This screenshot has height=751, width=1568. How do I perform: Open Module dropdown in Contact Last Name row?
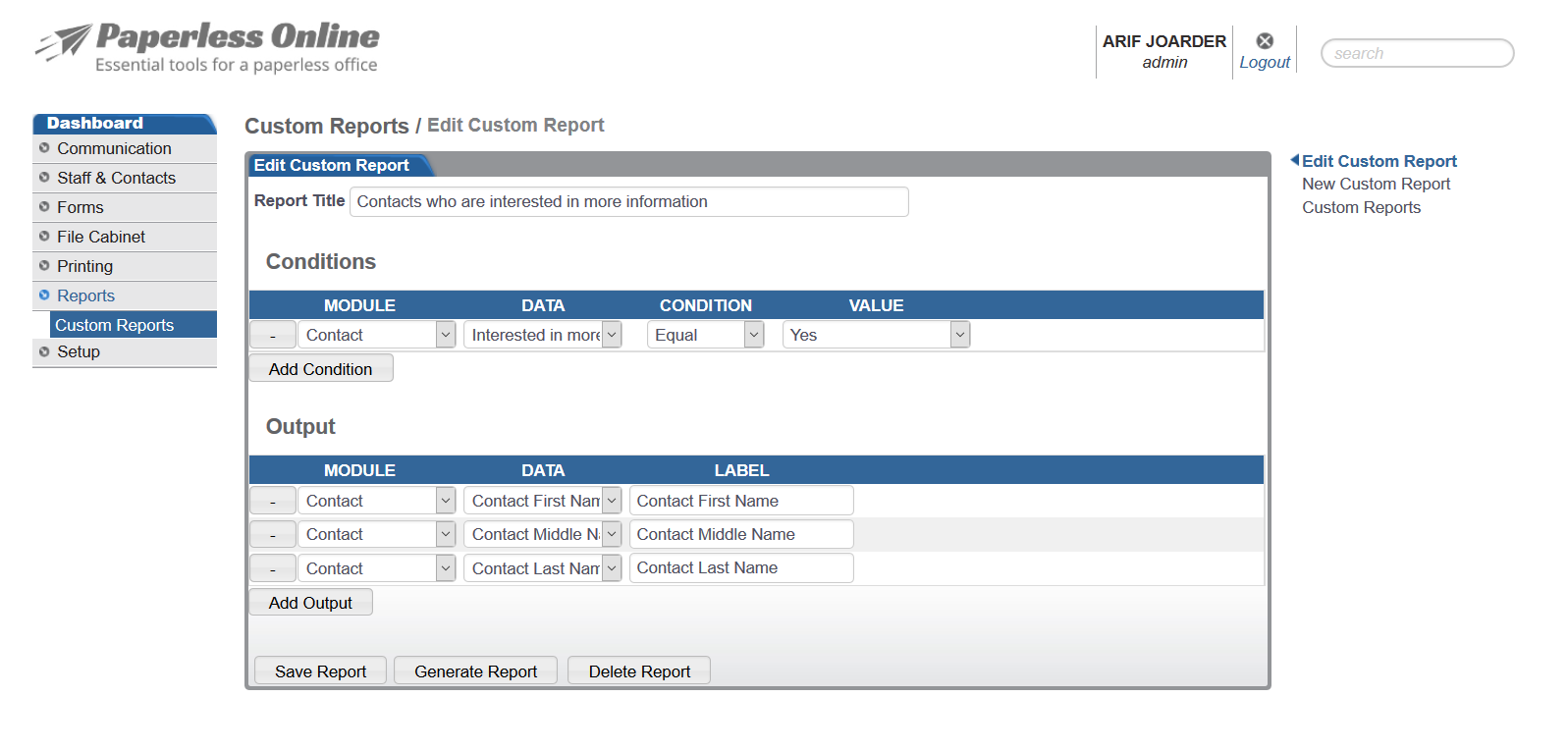[377, 568]
